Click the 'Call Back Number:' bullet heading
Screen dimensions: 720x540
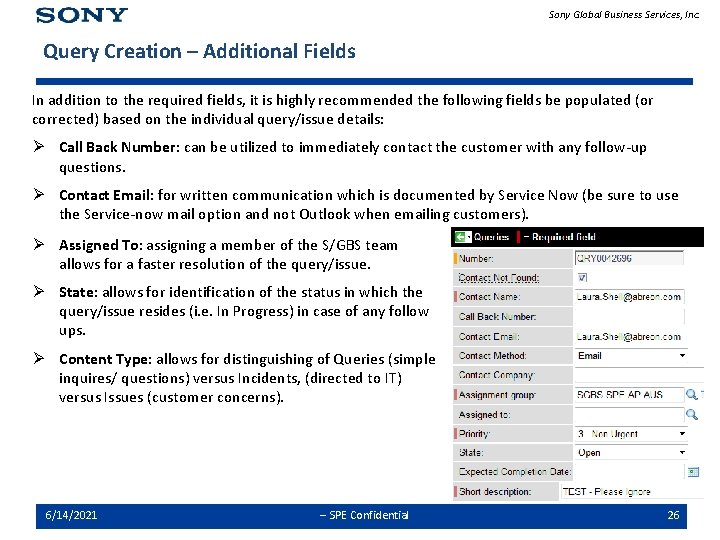pyautogui.click(x=119, y=147)
